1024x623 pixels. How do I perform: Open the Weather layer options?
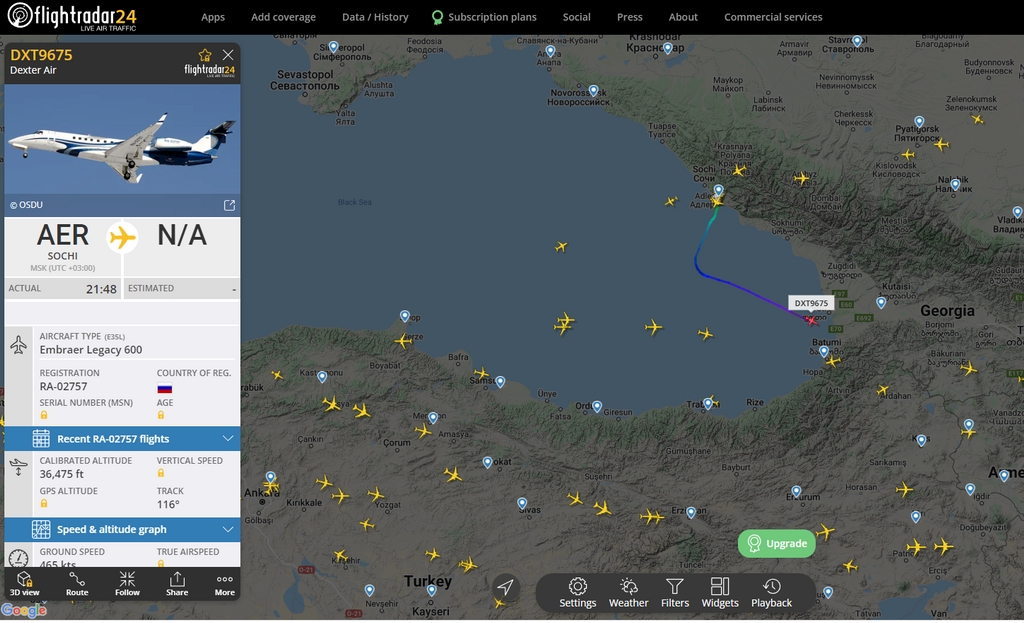[628, 593]
